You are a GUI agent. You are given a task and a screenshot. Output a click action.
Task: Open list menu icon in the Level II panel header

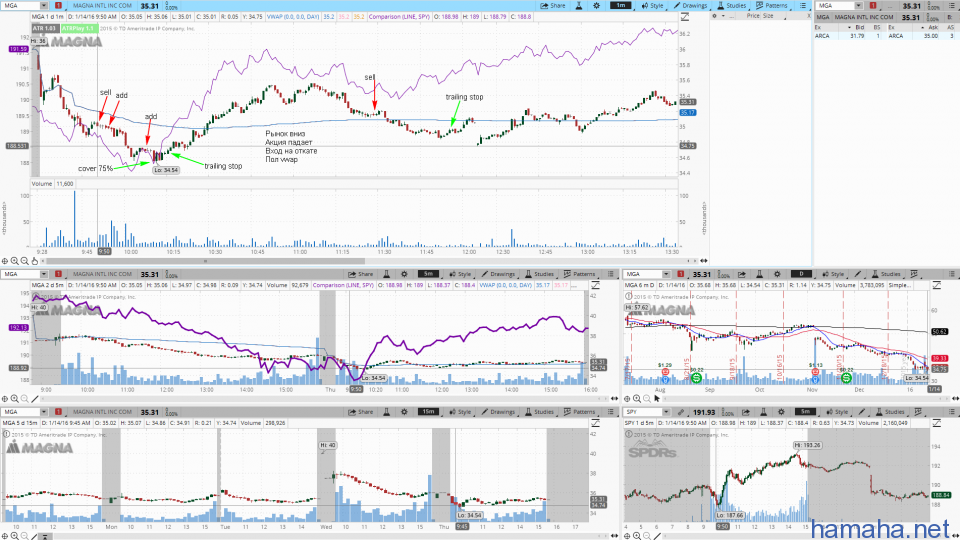(952, 6)
